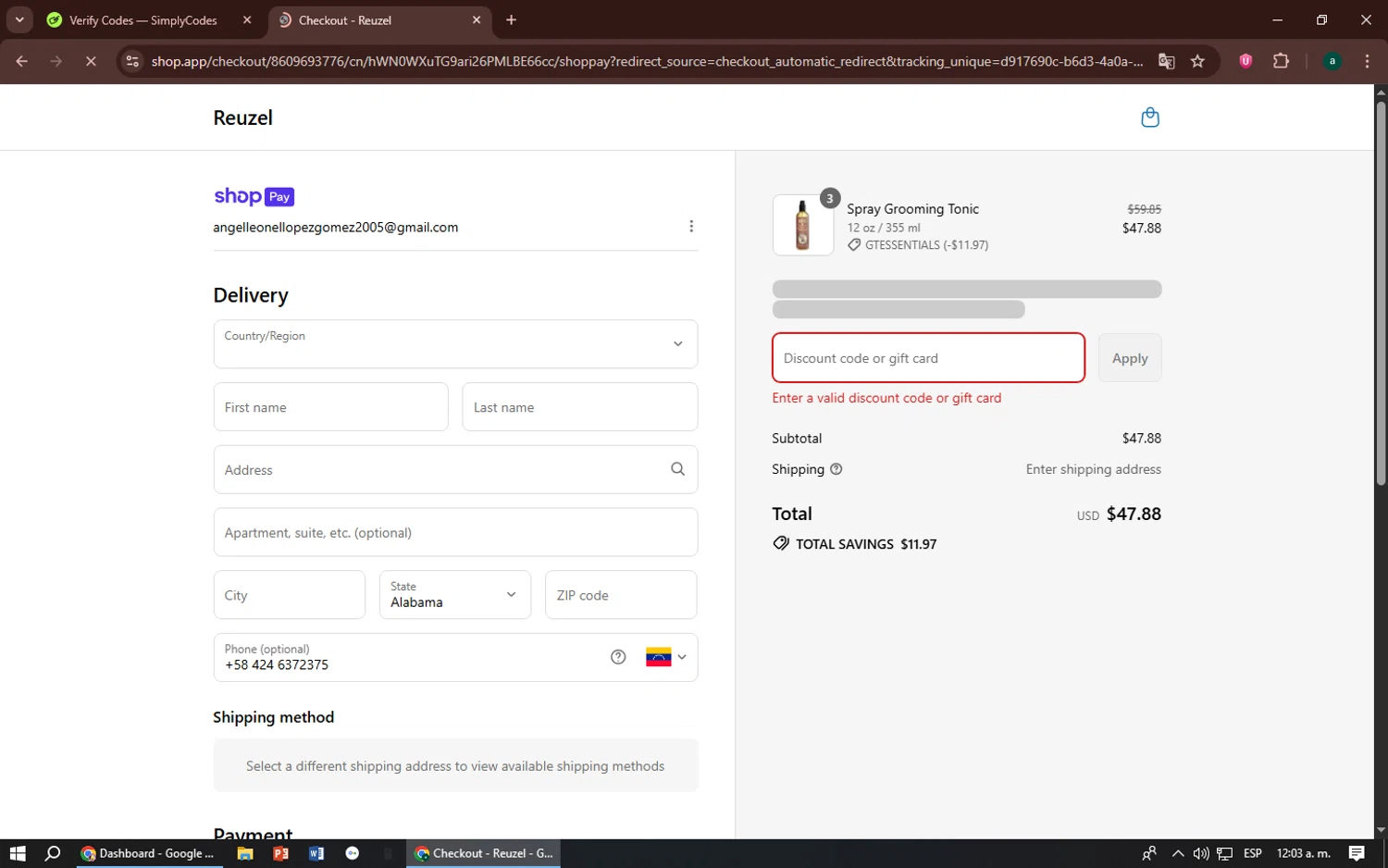
Task: Click the translate page icon
Action: click(x=1166, y=61)
